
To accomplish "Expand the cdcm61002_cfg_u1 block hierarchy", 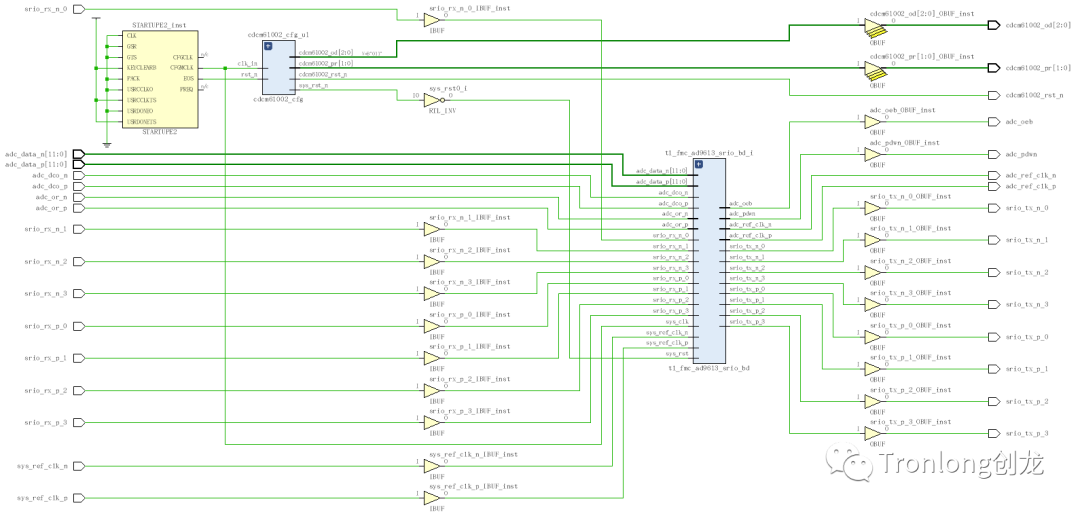I will click(268, 46).
